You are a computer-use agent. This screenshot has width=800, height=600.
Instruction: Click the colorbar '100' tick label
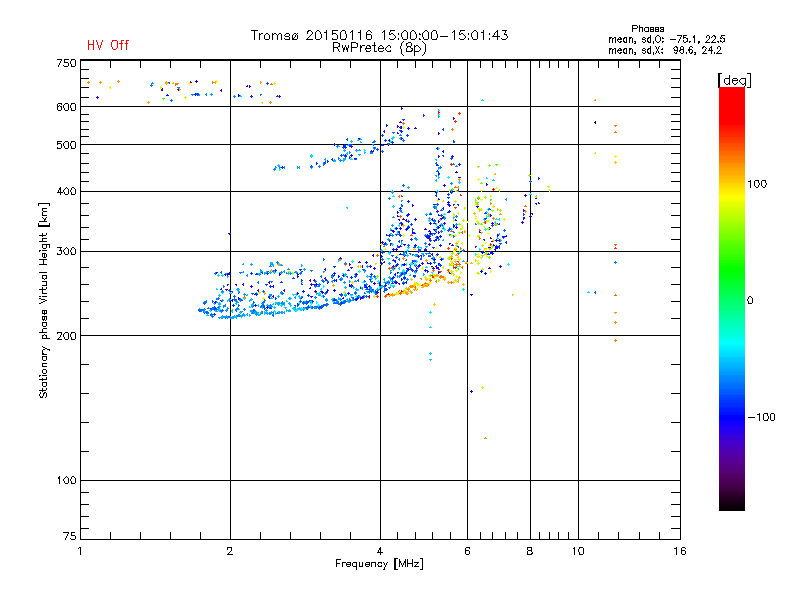click(x=757, y=184)
